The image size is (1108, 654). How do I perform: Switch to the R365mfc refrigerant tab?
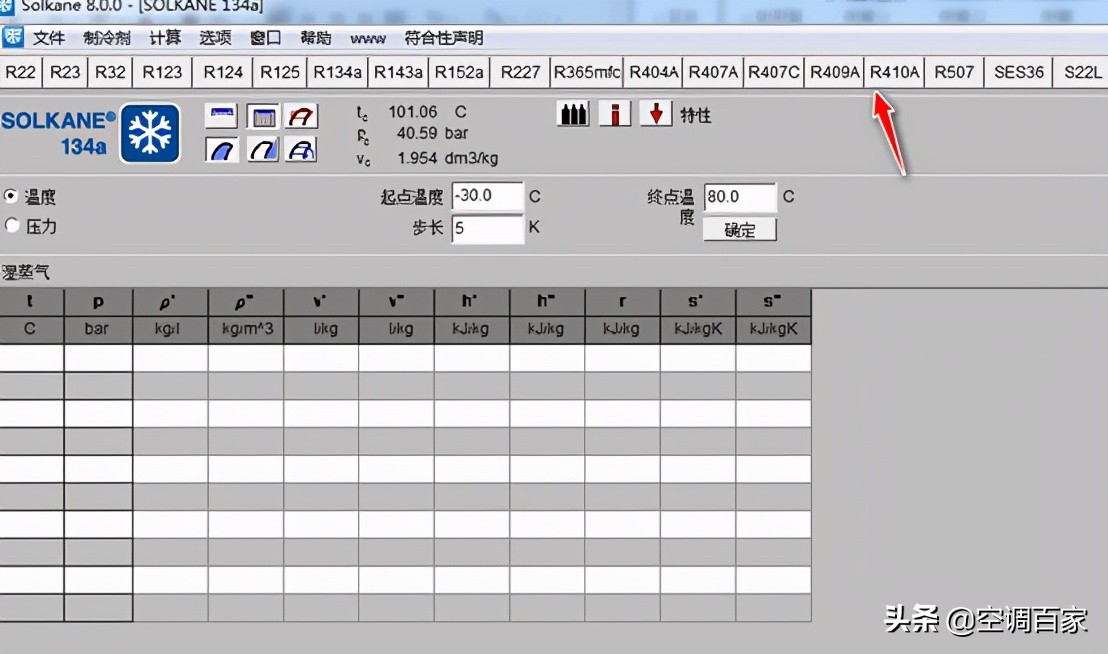tap(587, 72)
